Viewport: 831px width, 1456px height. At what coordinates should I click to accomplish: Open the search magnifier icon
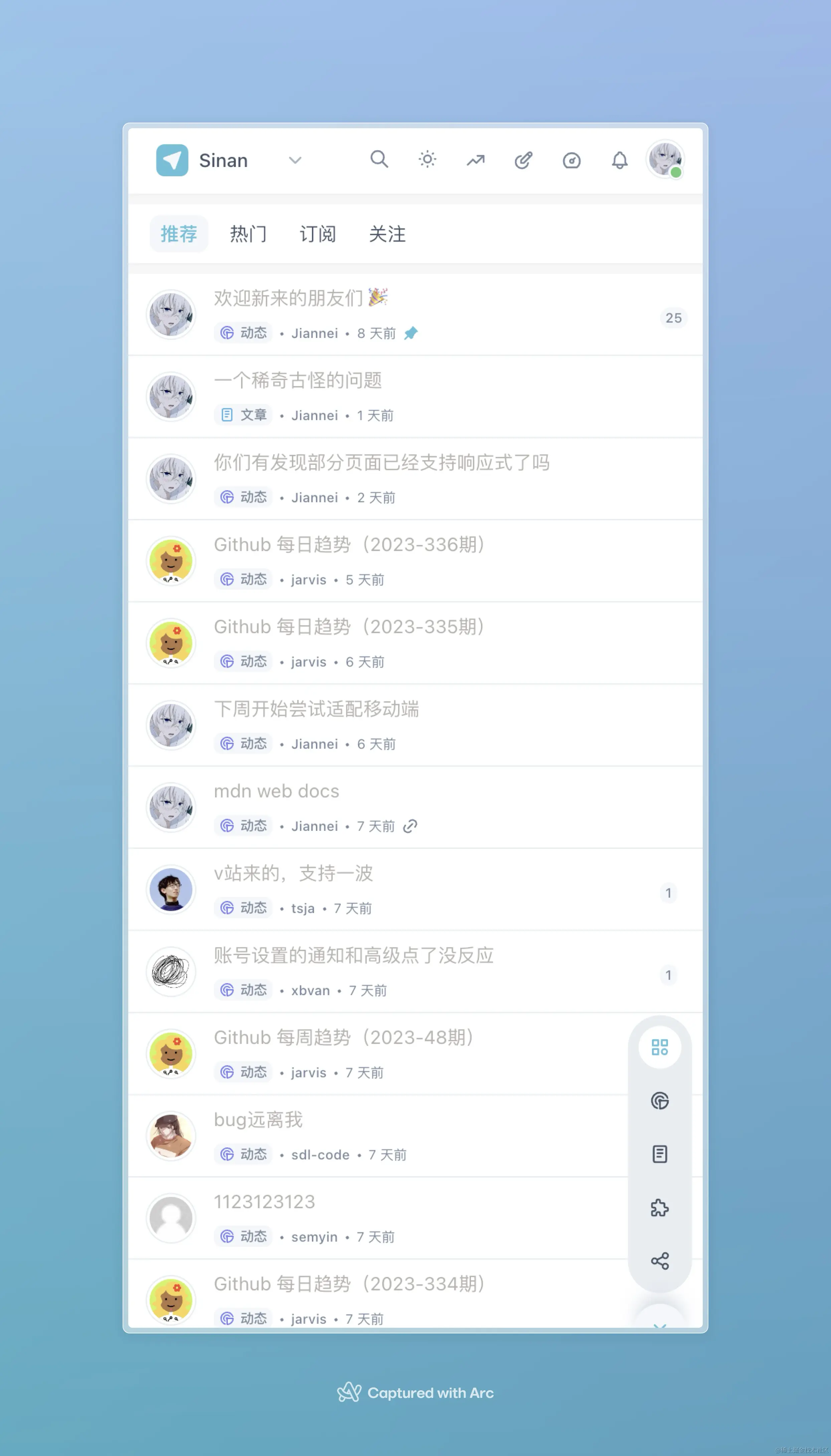(x=379, y=160)
